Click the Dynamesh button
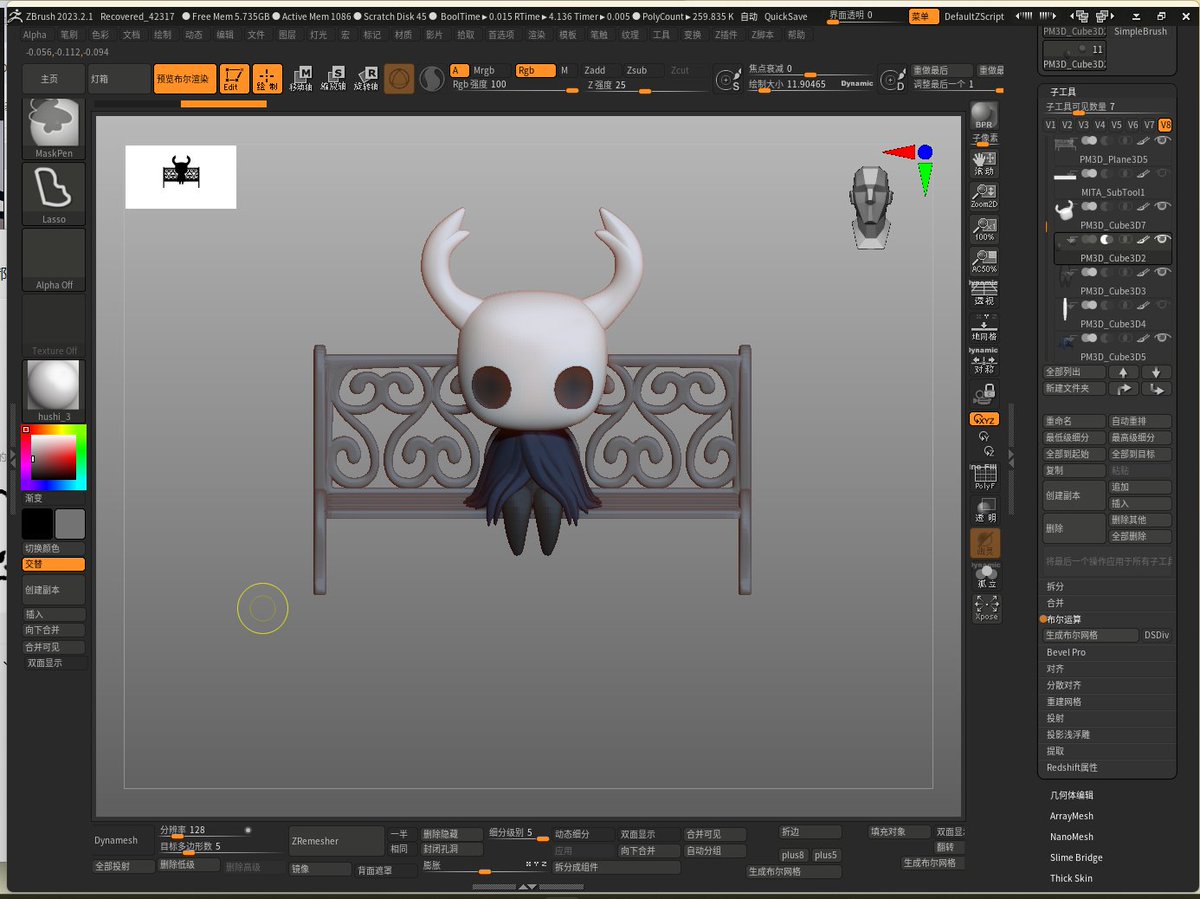Viewport: 1200px width, 899px height. point(122,841)
